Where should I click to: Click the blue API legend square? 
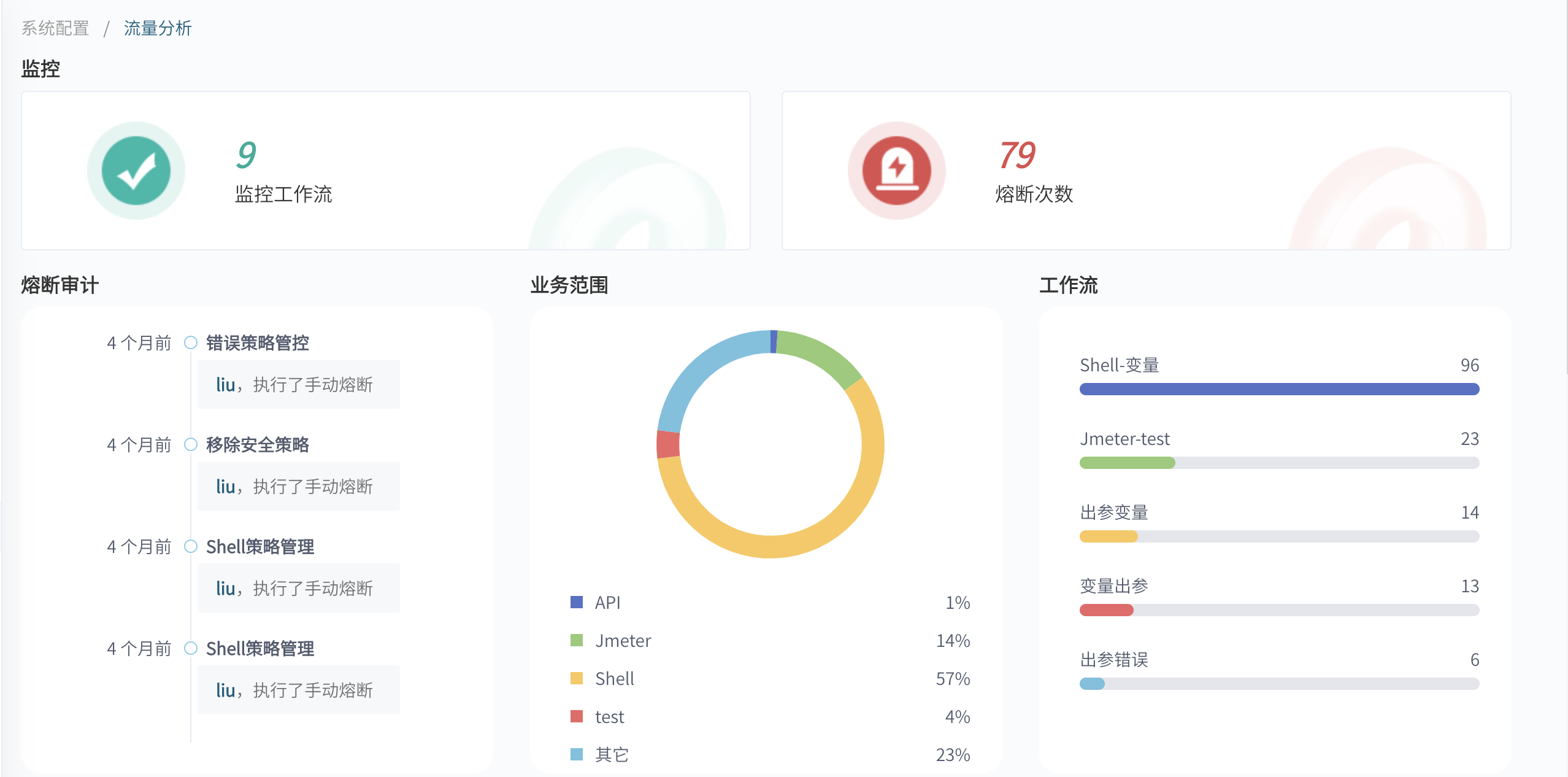[576, 602]
